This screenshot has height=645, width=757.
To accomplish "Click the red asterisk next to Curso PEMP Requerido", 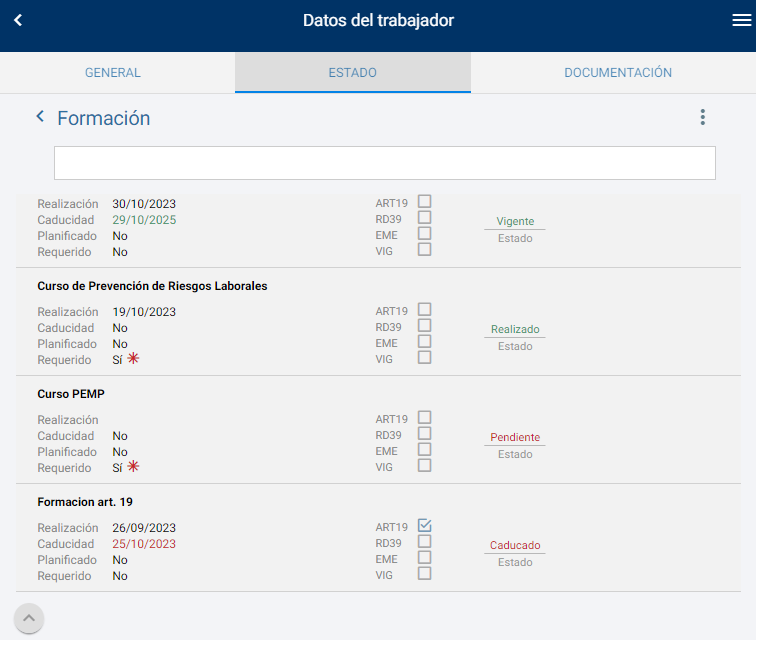I will (133, 467).
